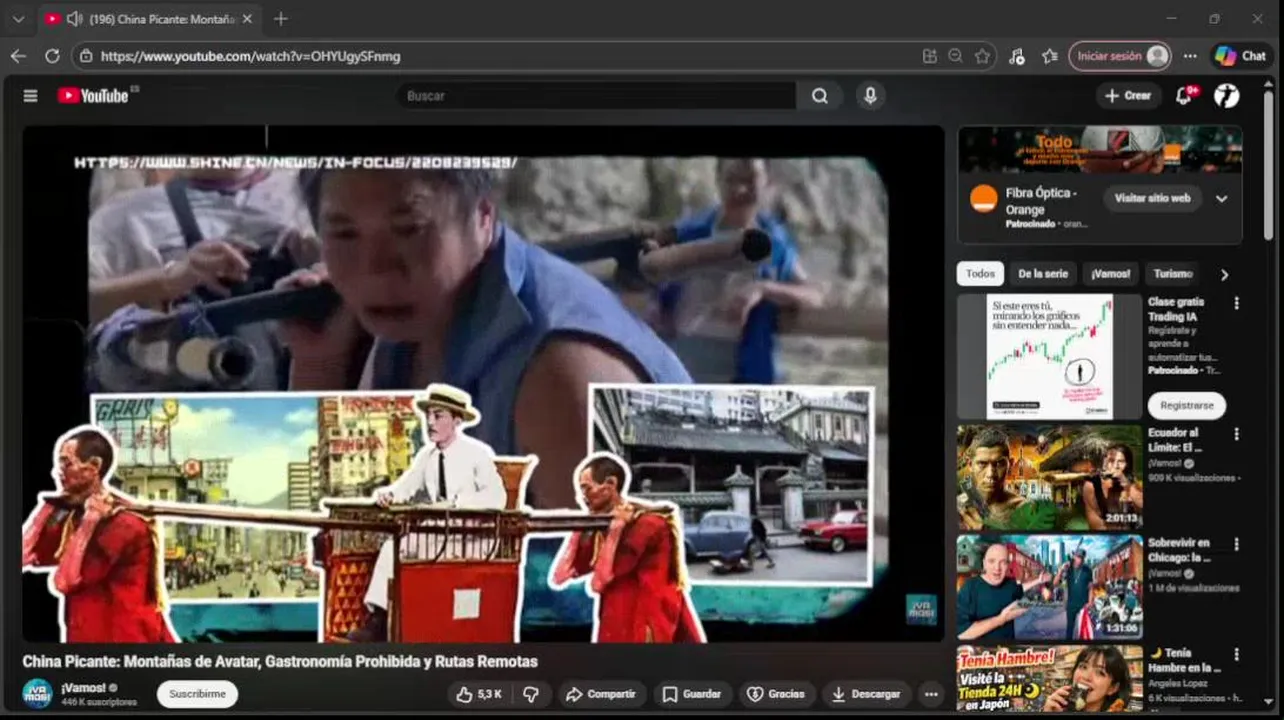Screen dimensions: 1284x720
Task: Open Clase gratis Trading IA thumbnail
Action: (x=1049, y=356)
